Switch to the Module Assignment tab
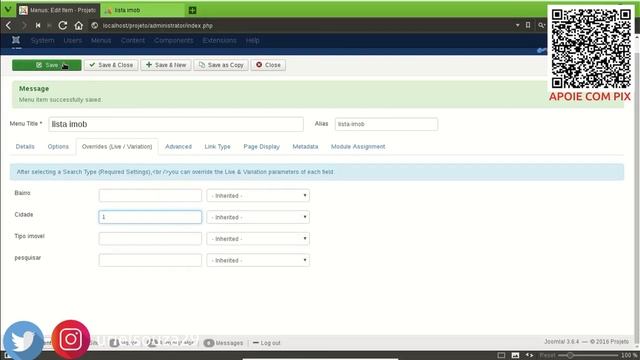 point(358,147)
